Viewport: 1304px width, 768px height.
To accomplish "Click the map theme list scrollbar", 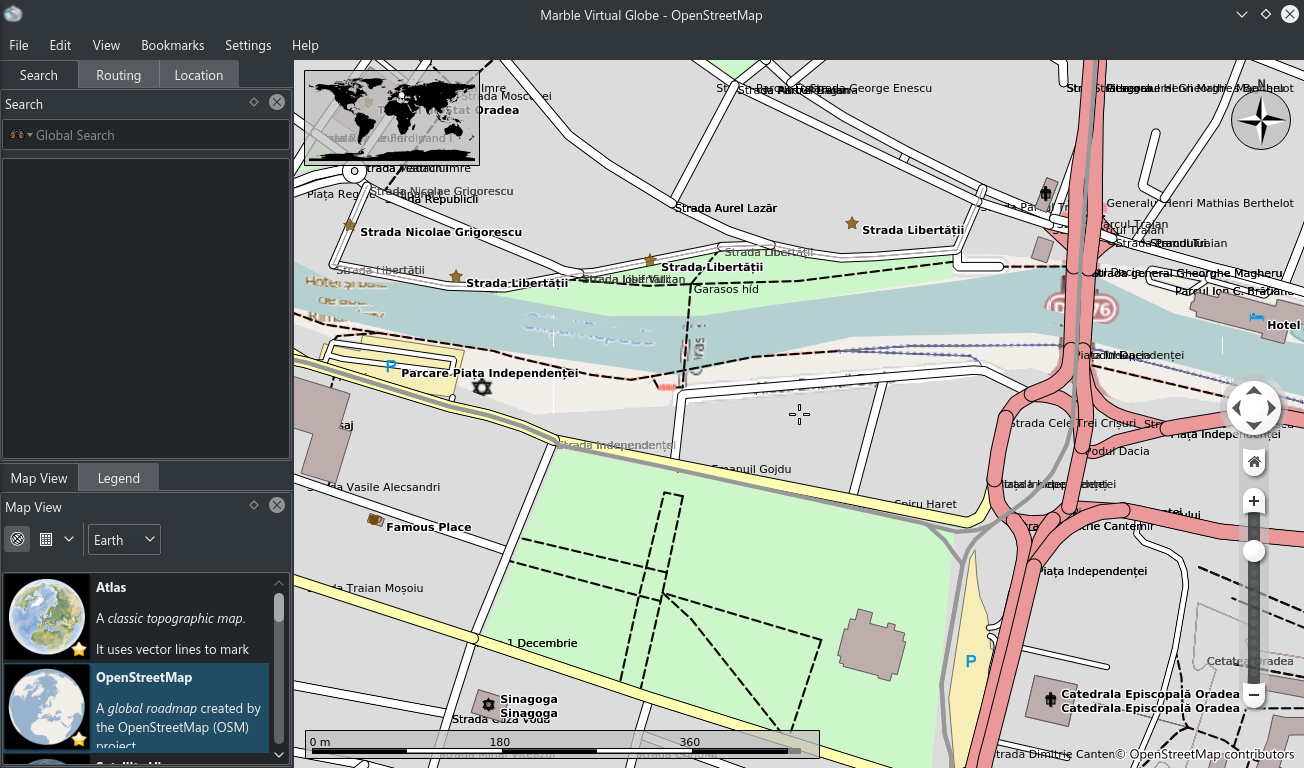I will click(279, 608).
